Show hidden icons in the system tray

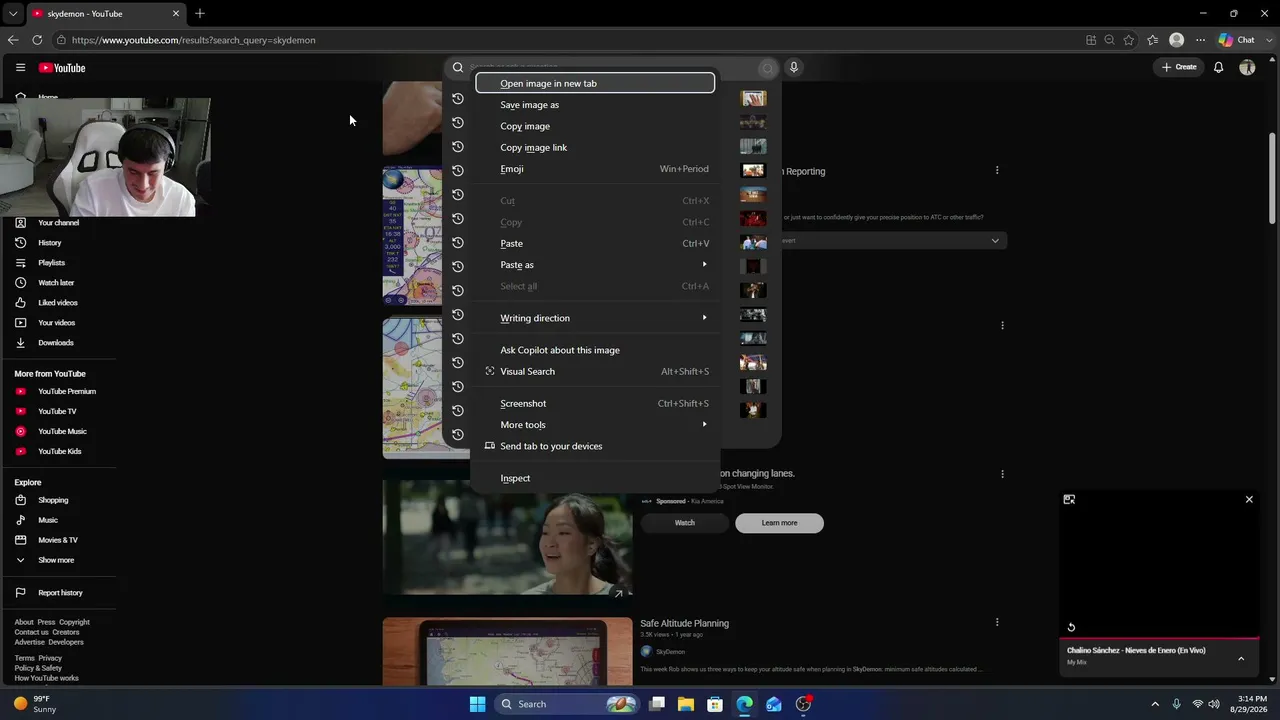click(1155, 704)
